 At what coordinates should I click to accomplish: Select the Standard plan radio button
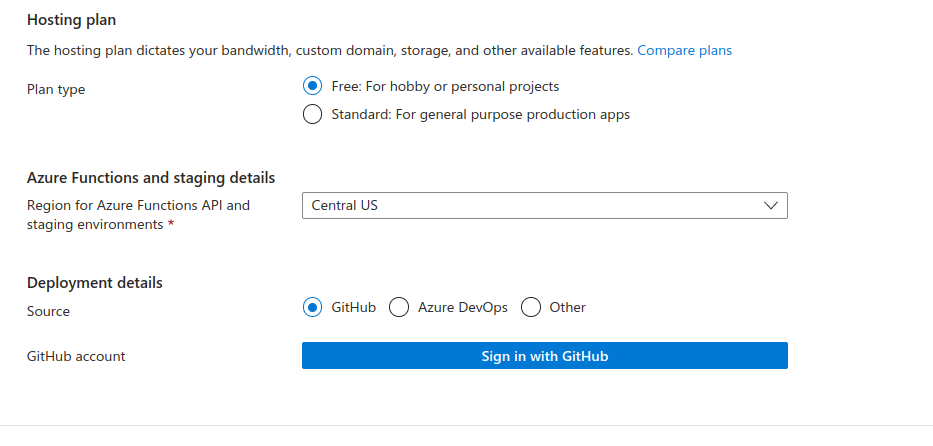(312, 114)
